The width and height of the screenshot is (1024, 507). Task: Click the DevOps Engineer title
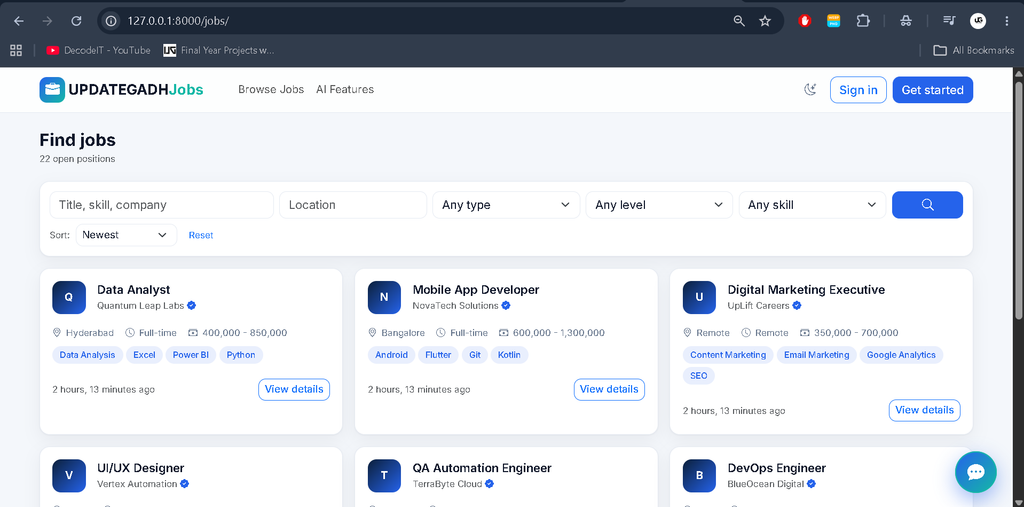(x=777, y=468)
